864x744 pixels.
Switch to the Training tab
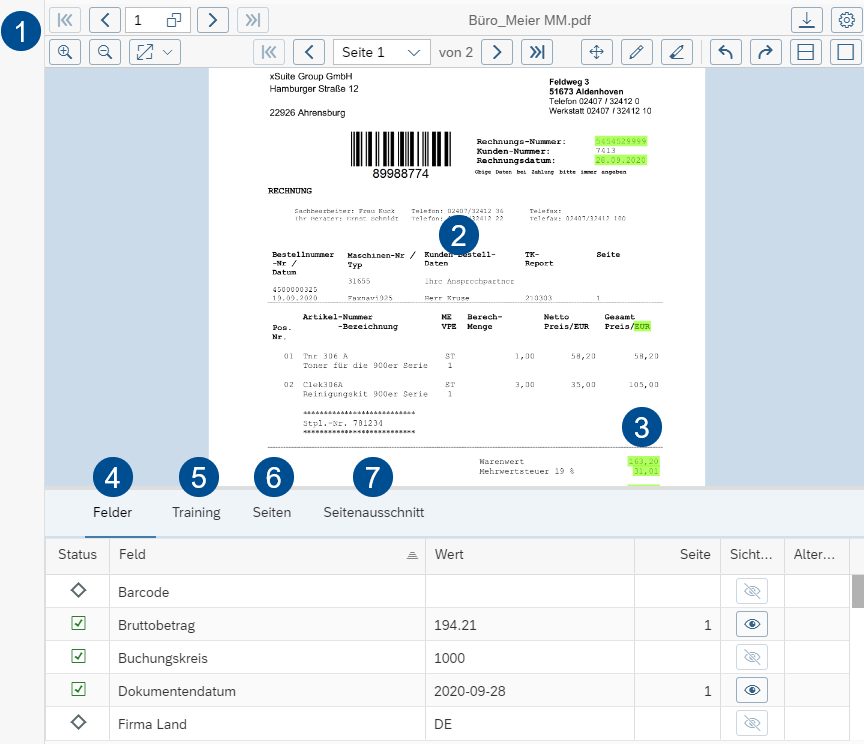(x=196, y=512)
